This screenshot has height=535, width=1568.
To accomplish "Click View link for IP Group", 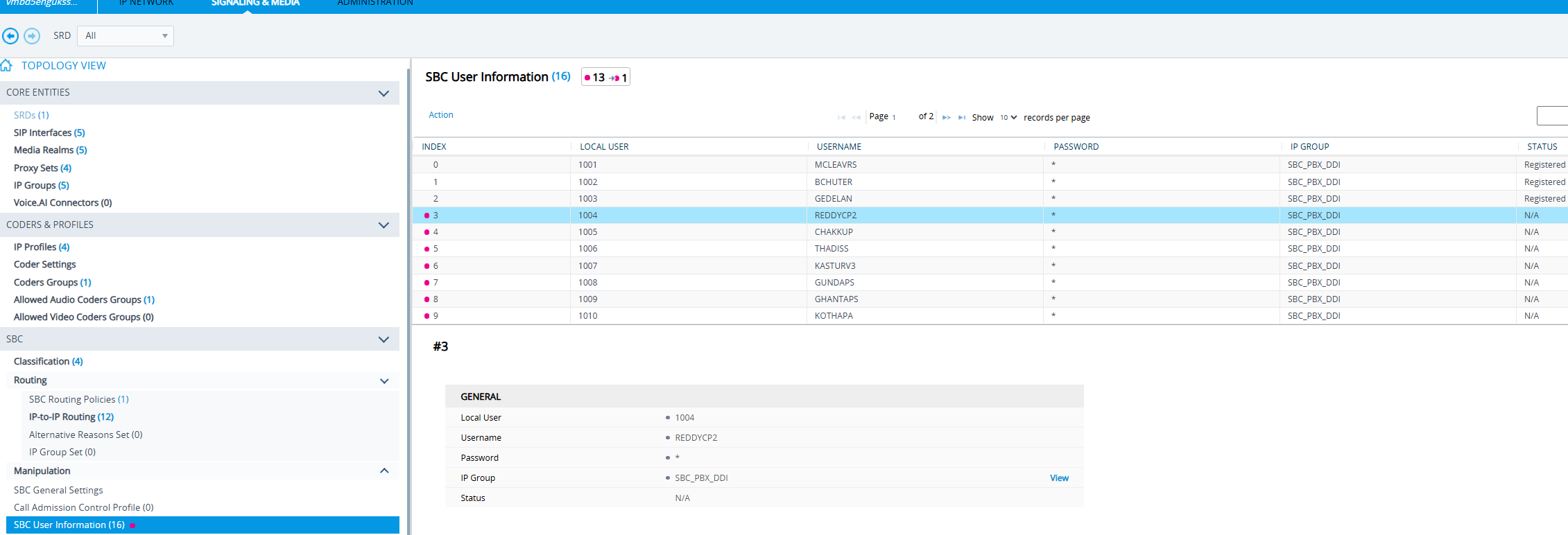I will (x=1059, y=478).
